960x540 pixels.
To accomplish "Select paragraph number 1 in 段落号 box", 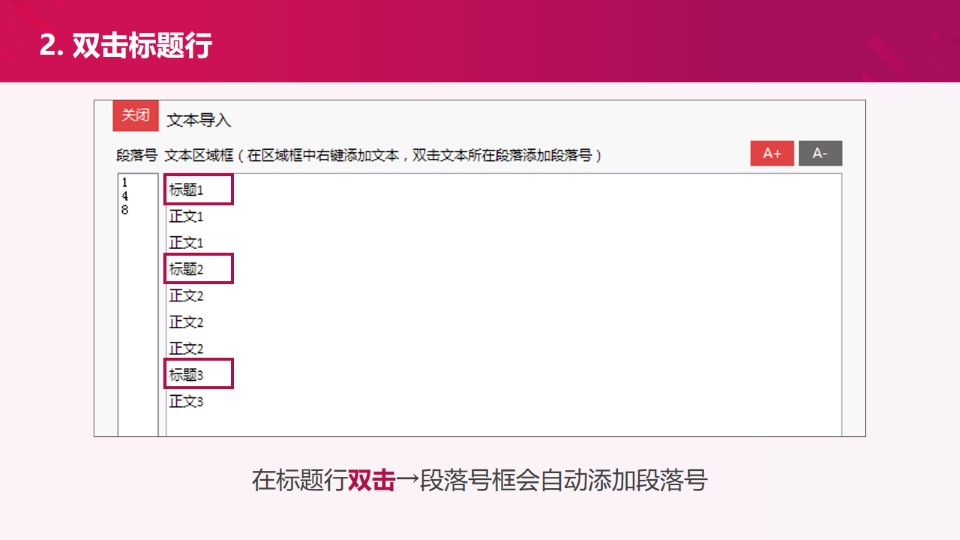I will pos(125,183).
